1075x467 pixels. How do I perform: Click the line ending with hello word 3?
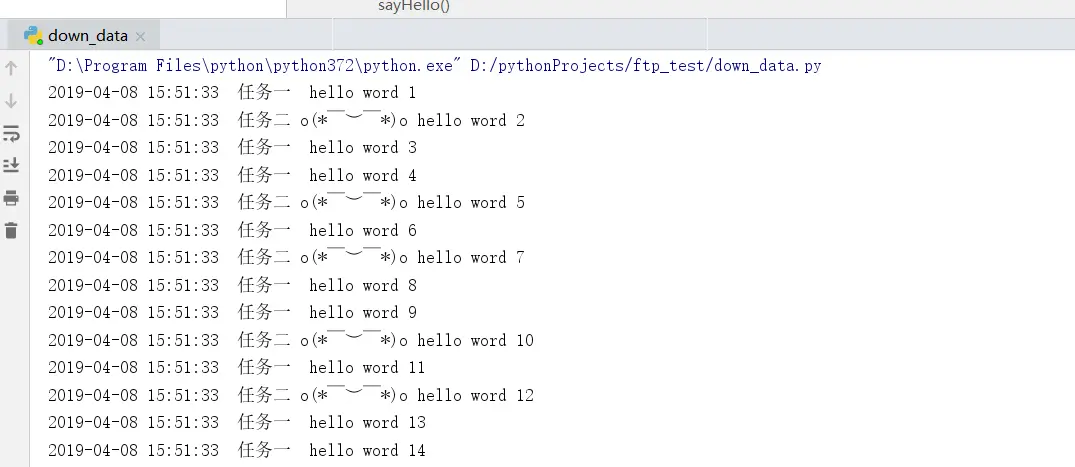click(232, 147)
